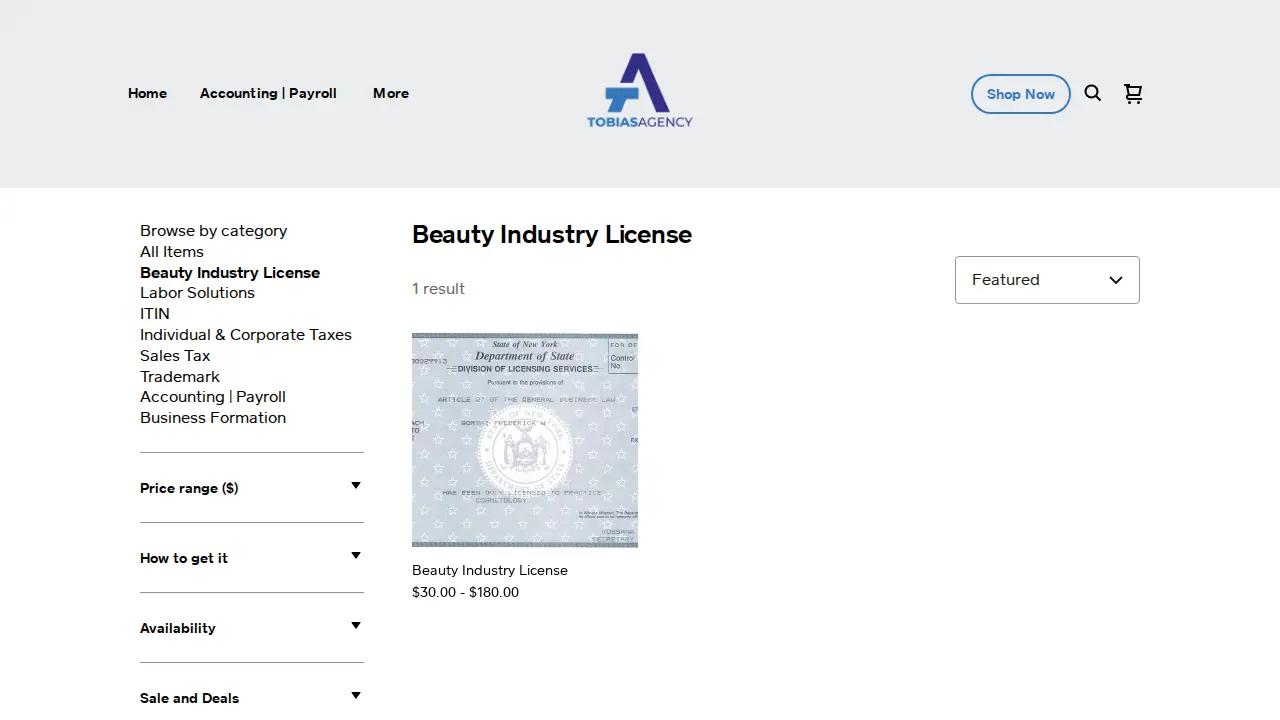Click the Browse by category heading
Viewport: 1280px width, 720px height.
(x=213, y=231)
